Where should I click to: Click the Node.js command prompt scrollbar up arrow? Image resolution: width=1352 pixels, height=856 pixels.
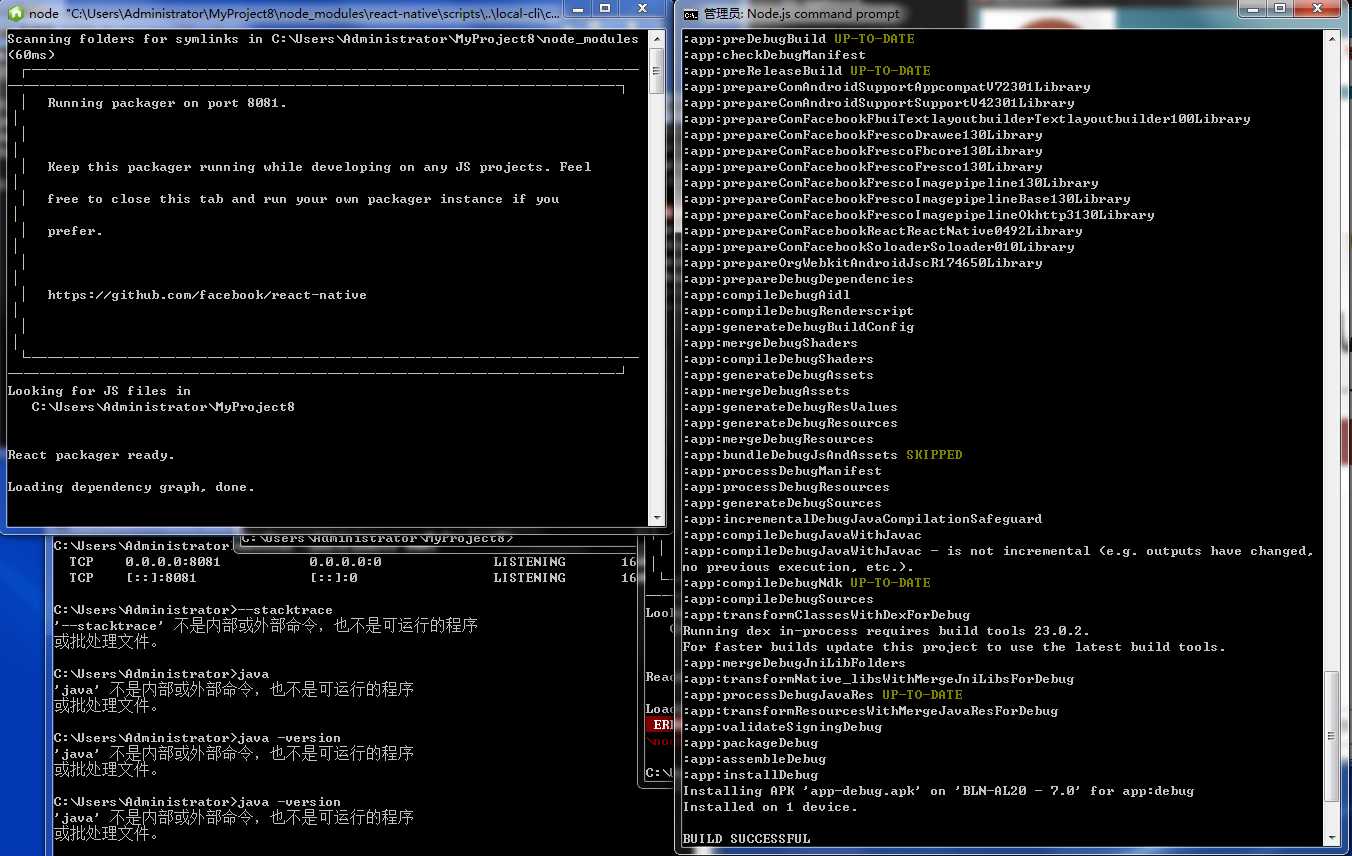point(1332,38)
